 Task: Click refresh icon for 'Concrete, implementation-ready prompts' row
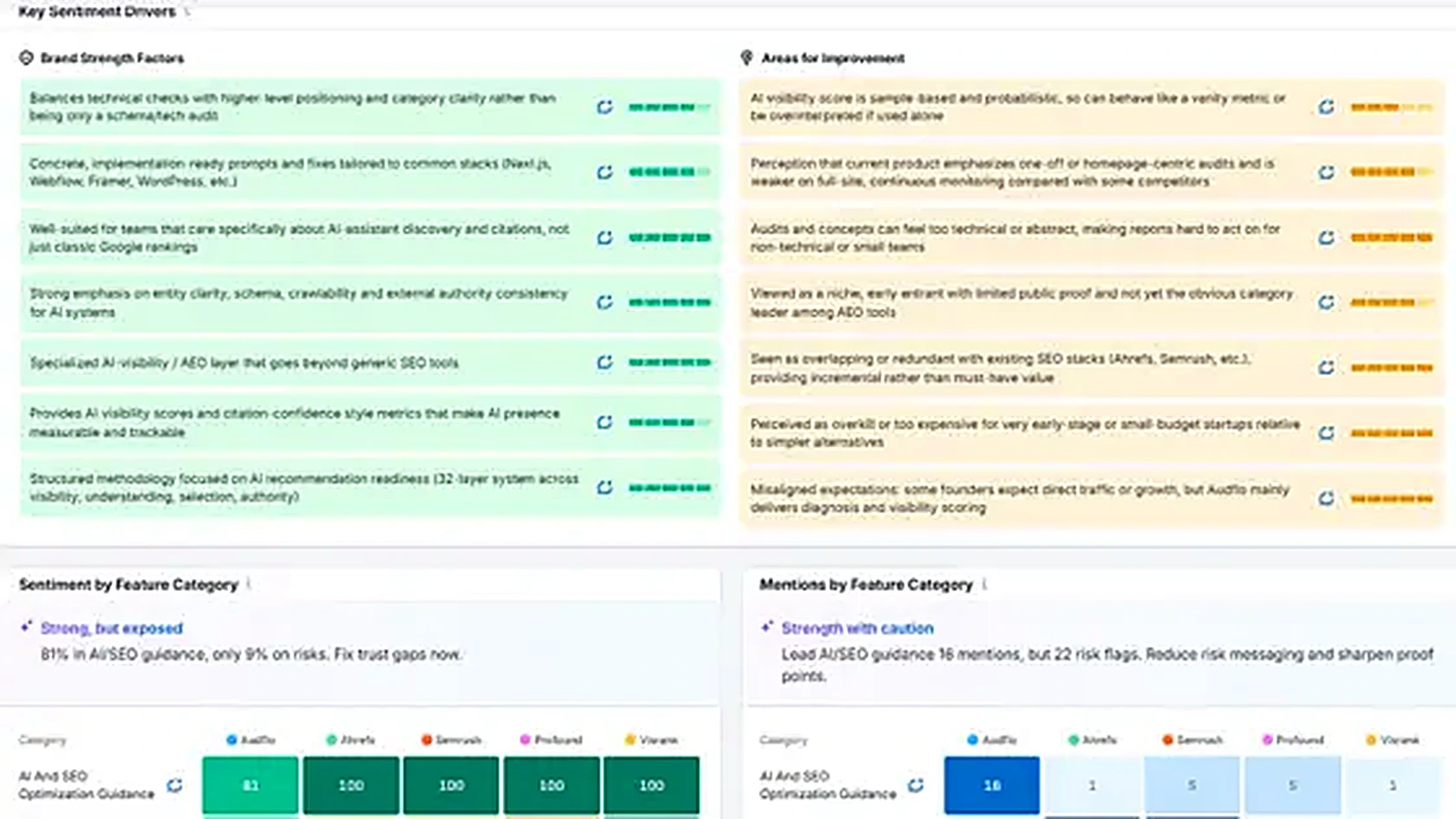pyautogui.click(x=605, y=172)
